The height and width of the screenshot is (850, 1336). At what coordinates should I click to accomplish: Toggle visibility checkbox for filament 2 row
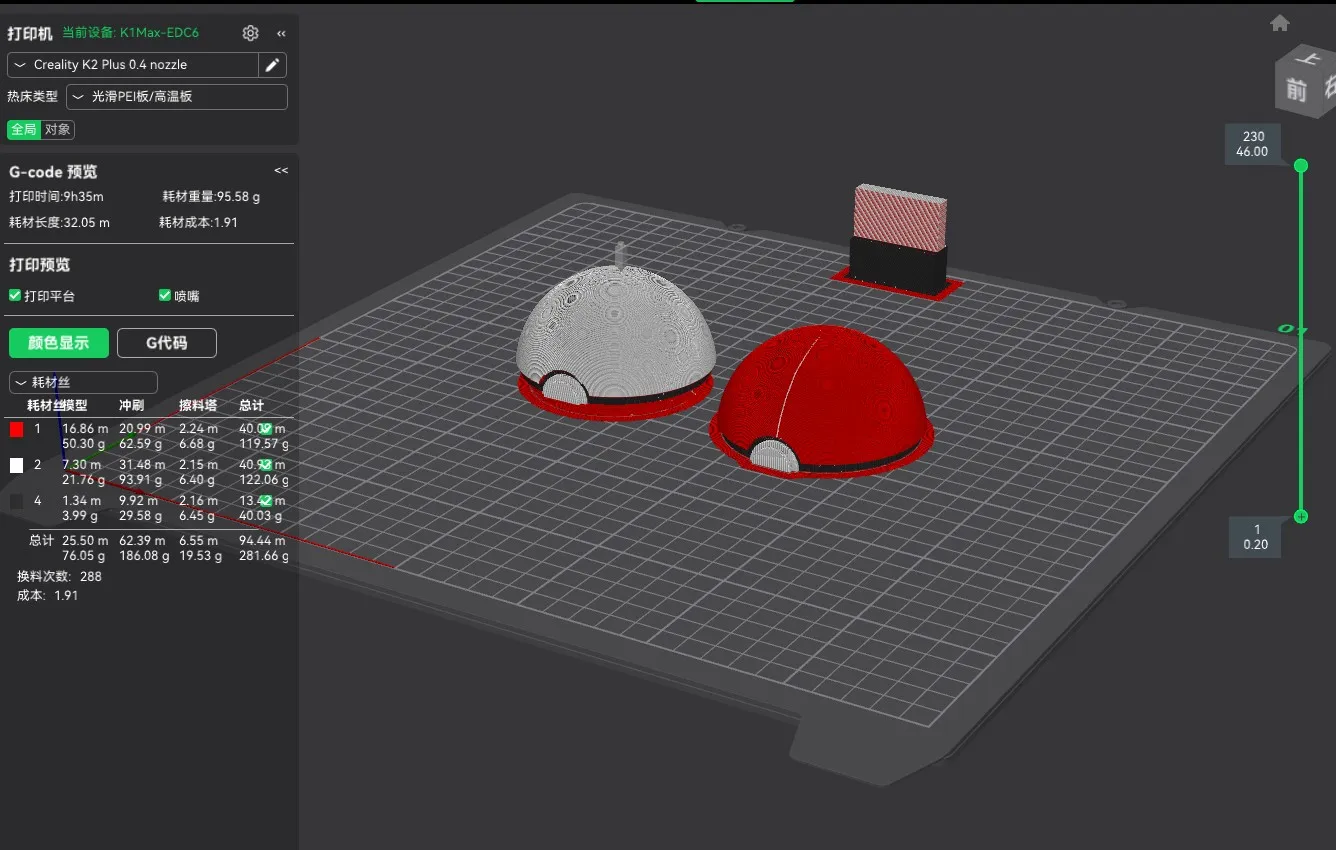point(266,464)
